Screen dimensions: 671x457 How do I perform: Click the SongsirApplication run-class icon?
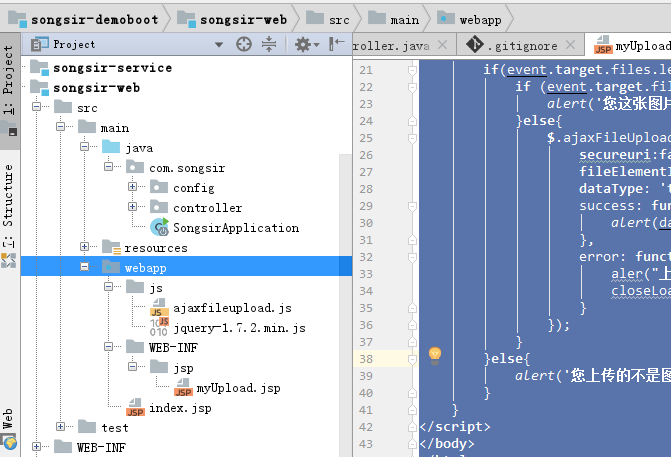pyautogui.click(x=160, y=227)
